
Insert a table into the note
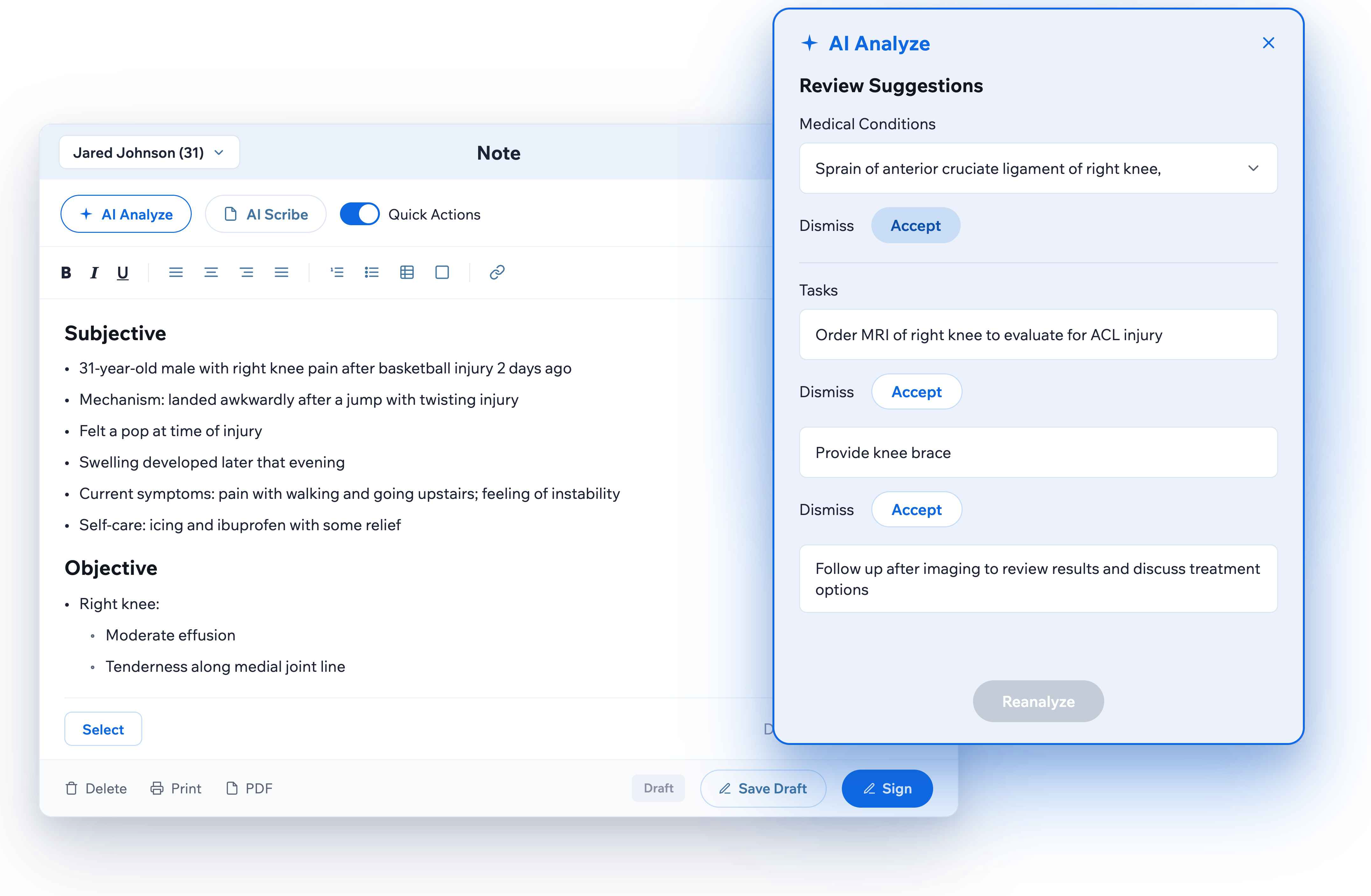(407, 272)
